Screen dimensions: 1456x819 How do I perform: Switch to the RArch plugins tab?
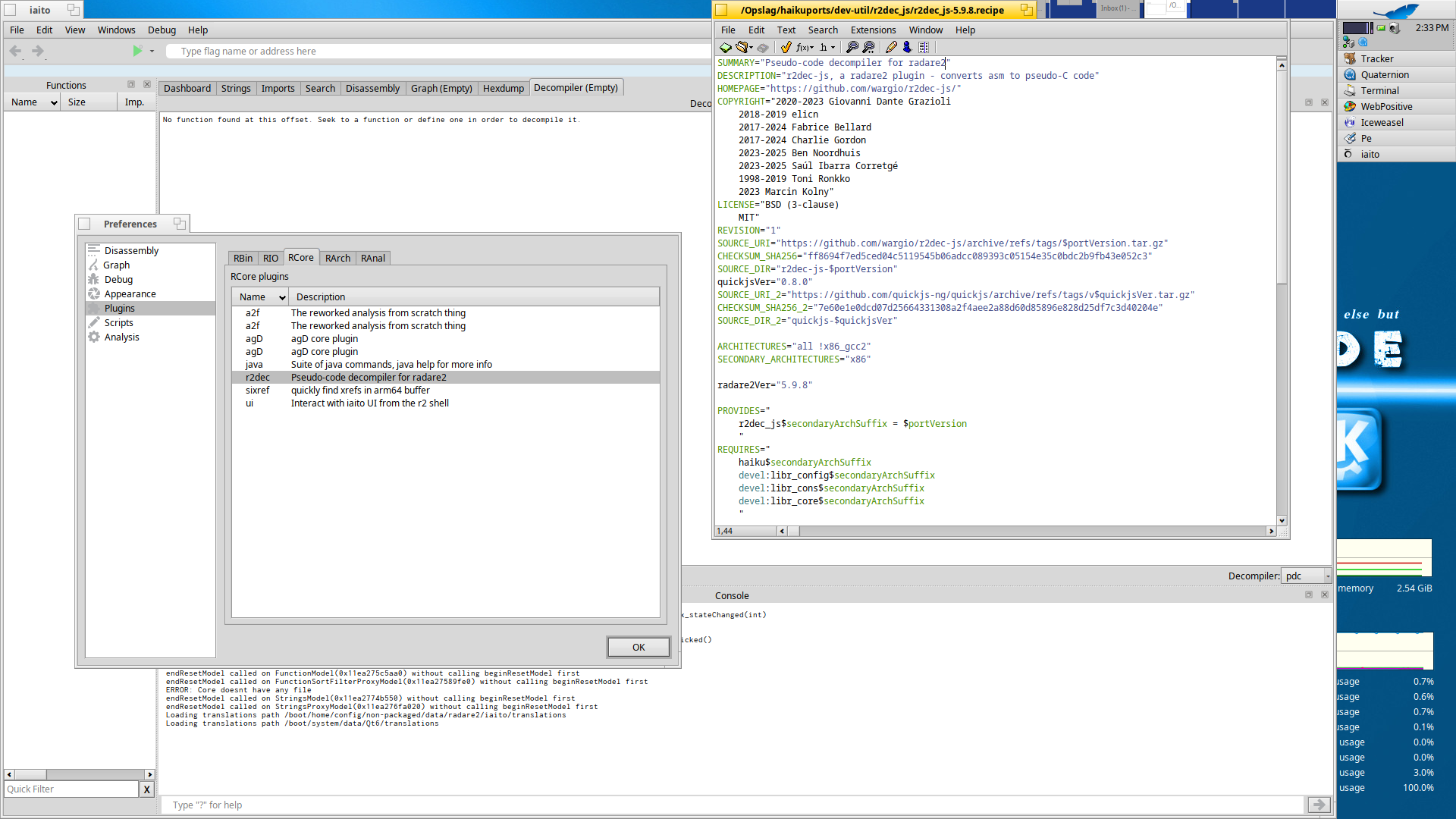point(337,259)
